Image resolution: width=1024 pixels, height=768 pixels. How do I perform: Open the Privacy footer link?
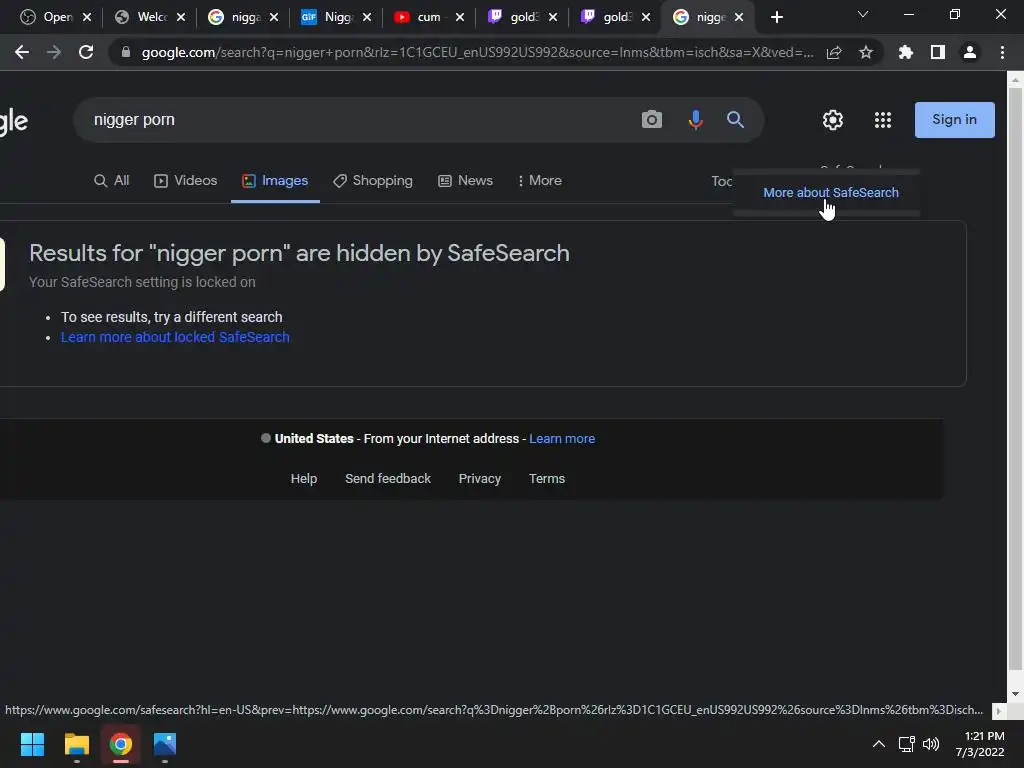pyautogui.click(x=479, y=479)
